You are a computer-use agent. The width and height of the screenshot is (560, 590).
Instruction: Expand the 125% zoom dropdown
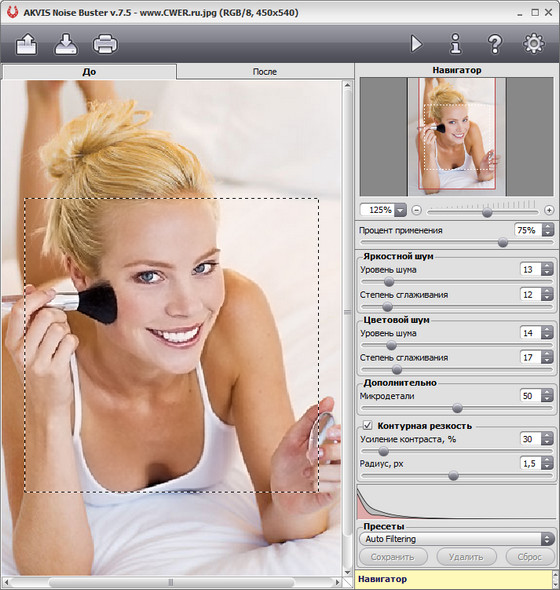tap(401, 210)
